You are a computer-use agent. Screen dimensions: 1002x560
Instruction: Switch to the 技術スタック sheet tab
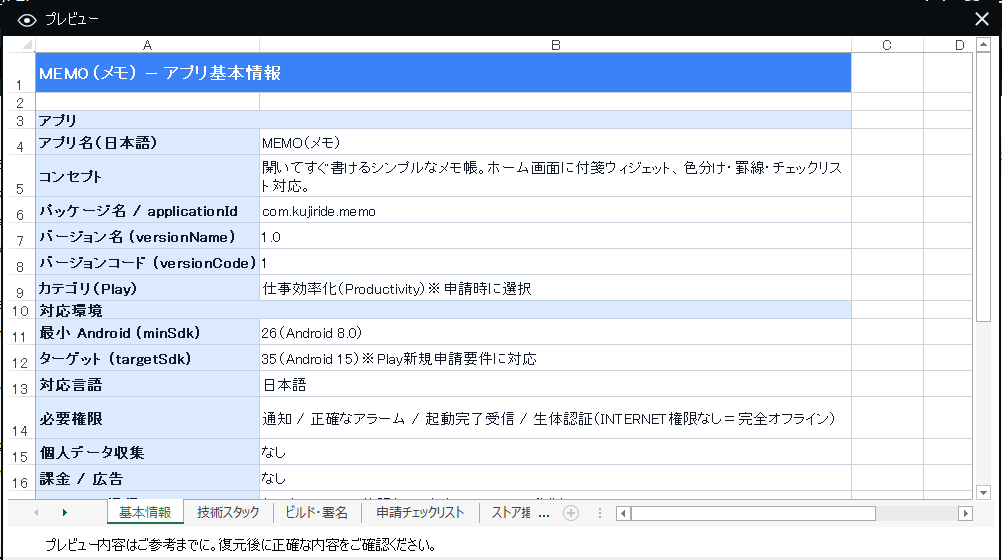coord(228,513)
